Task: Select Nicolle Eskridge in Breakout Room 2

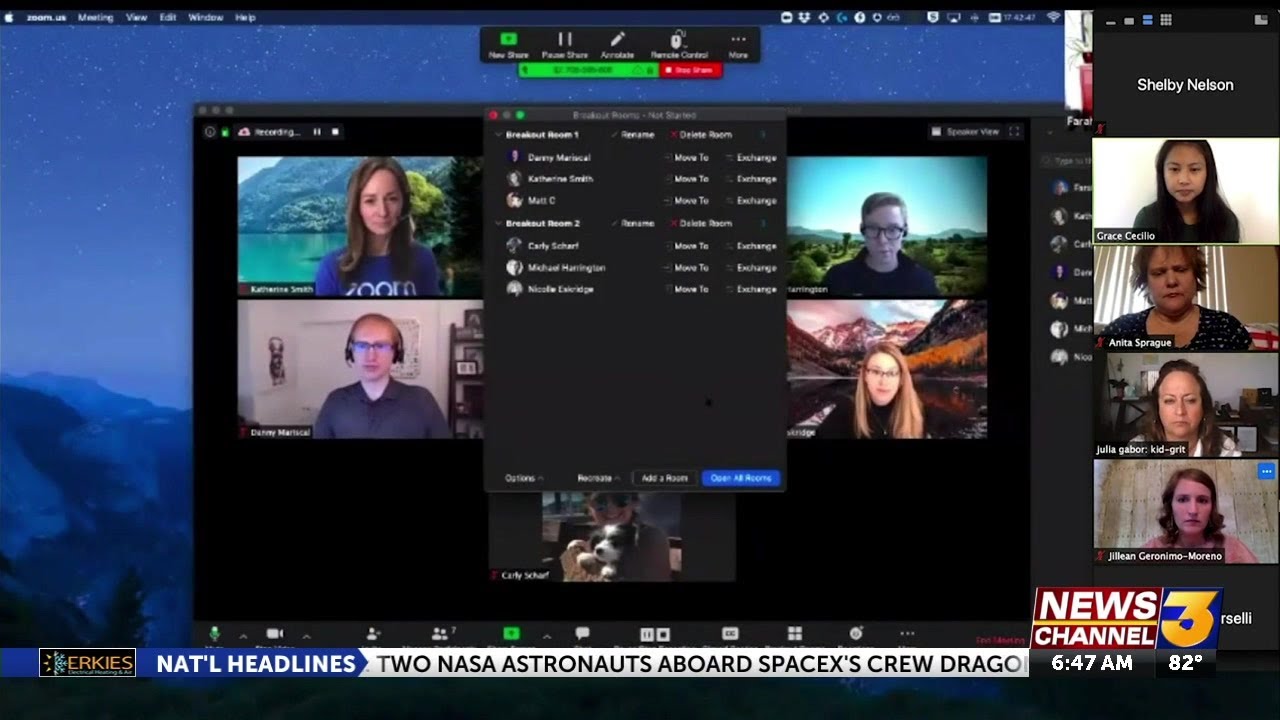Action: tap(560, 289)
